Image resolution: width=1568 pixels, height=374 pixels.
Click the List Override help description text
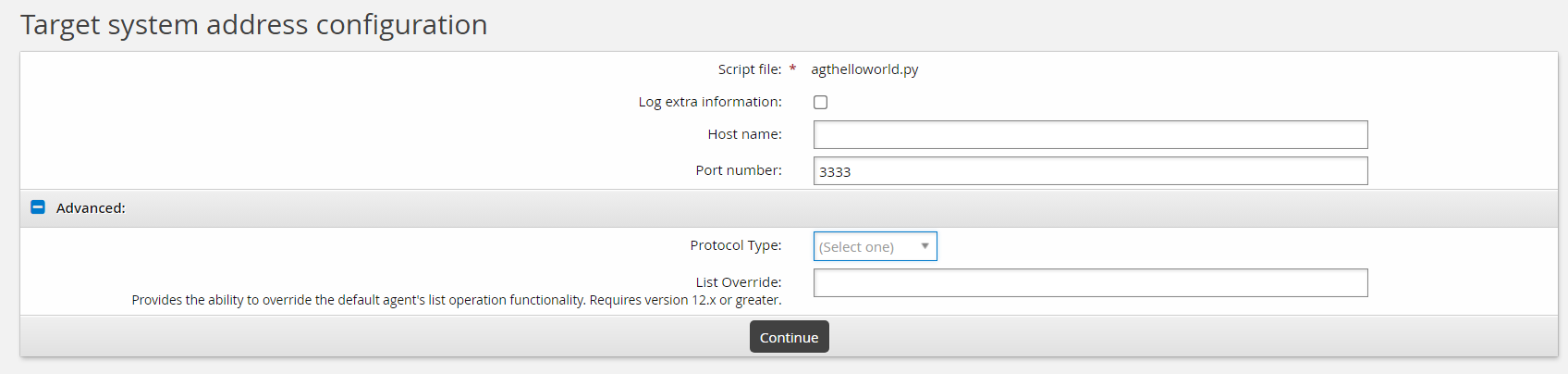tap(456, 300)
